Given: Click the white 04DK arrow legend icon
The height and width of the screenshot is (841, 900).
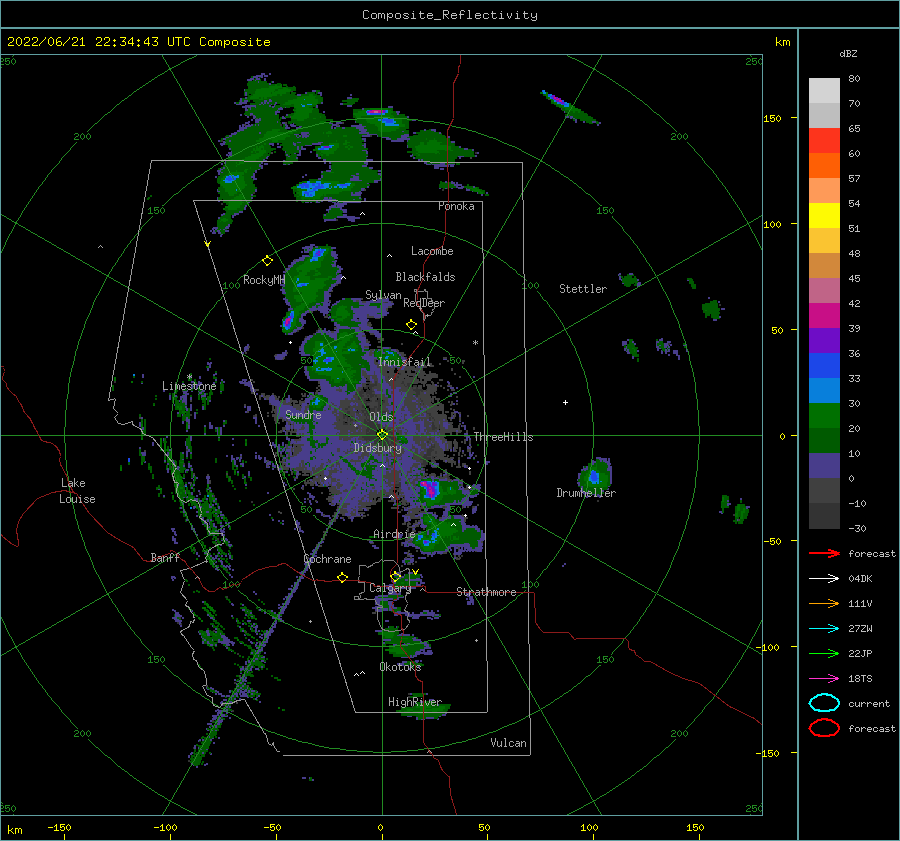Looking at the screenshot, I should (824, 579).
